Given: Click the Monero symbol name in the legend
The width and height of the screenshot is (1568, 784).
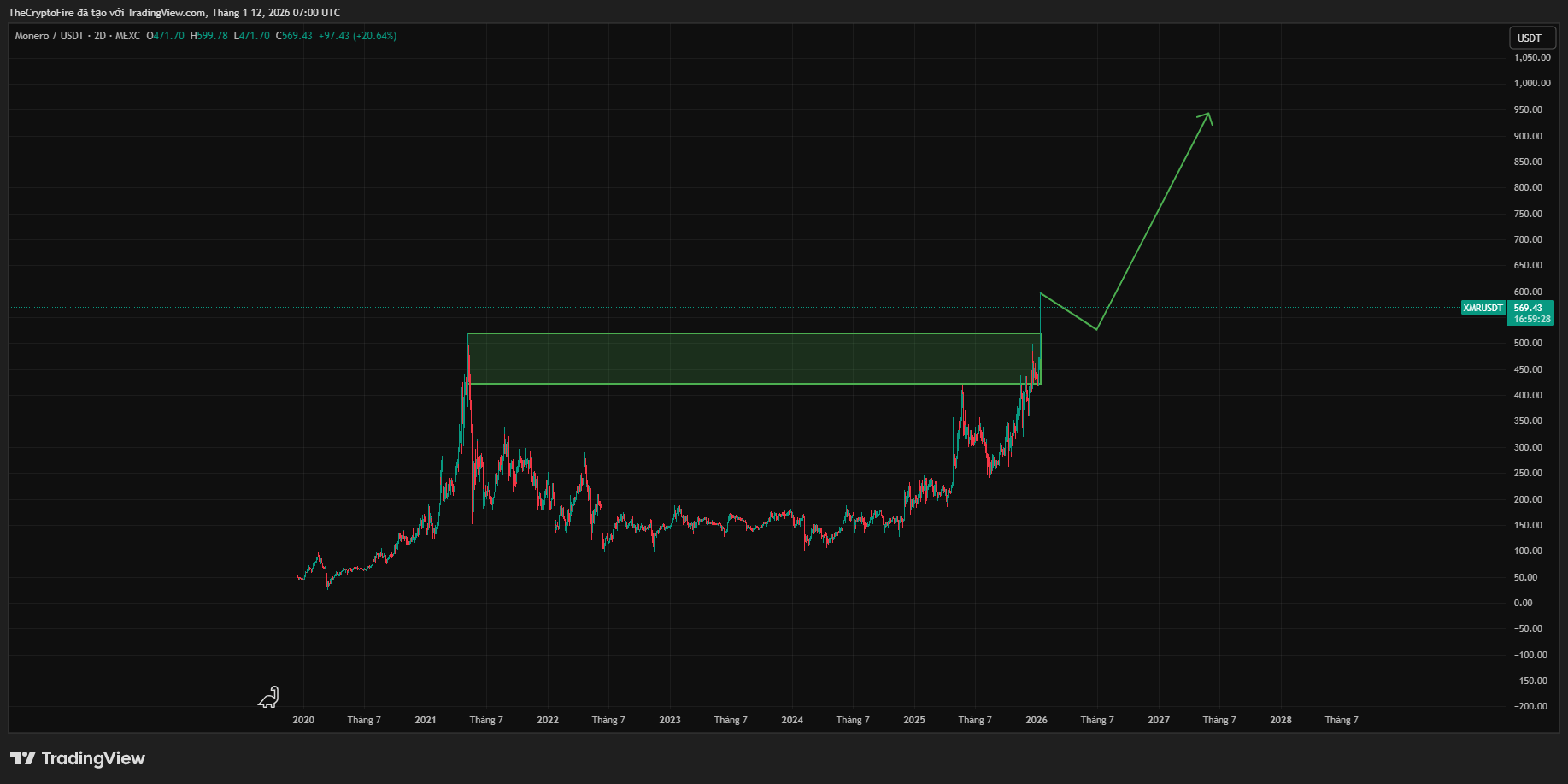Looking at the screenshot, I should coord(32,36).
